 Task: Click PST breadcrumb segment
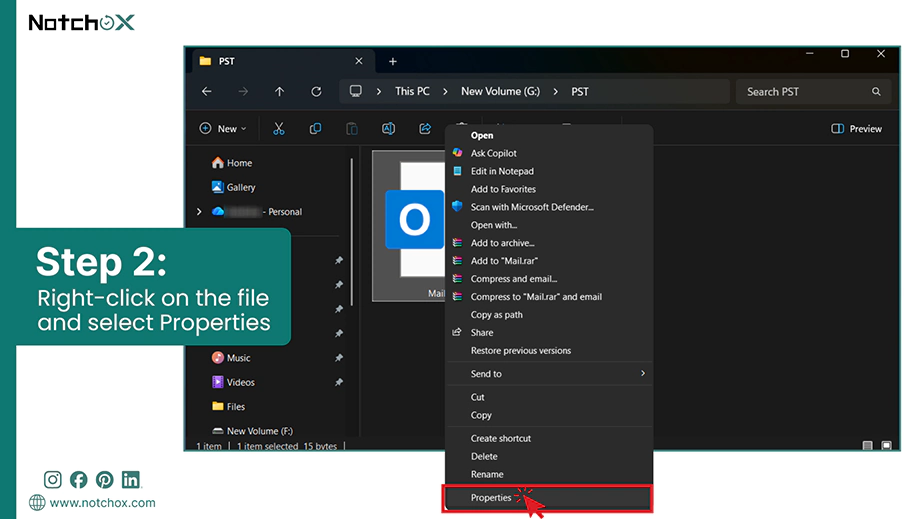point(580,92)
